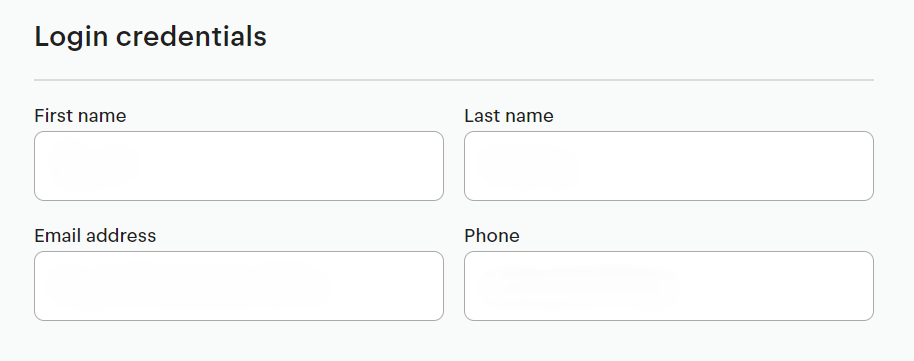Viewport: 914px width, 361px height.
Task: Place cursor in box under Email address
Action: (239, 286)
